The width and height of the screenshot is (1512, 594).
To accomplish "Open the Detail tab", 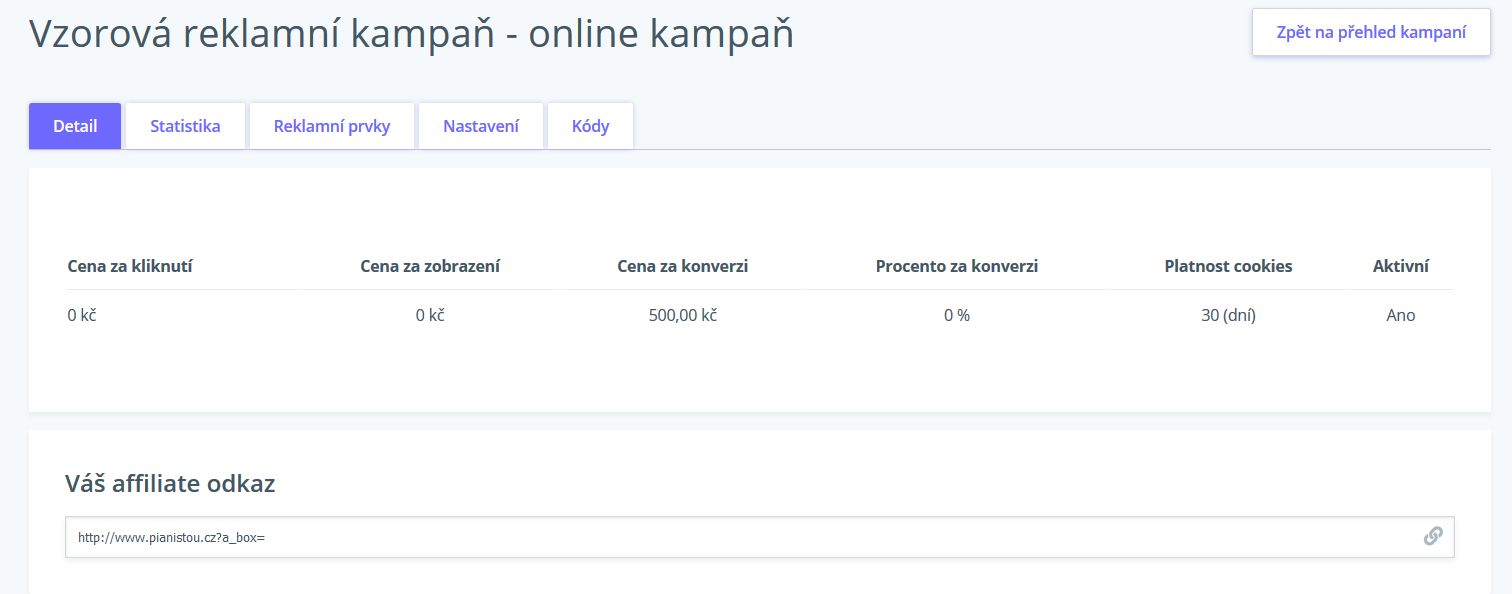I will tap(75, 126).
